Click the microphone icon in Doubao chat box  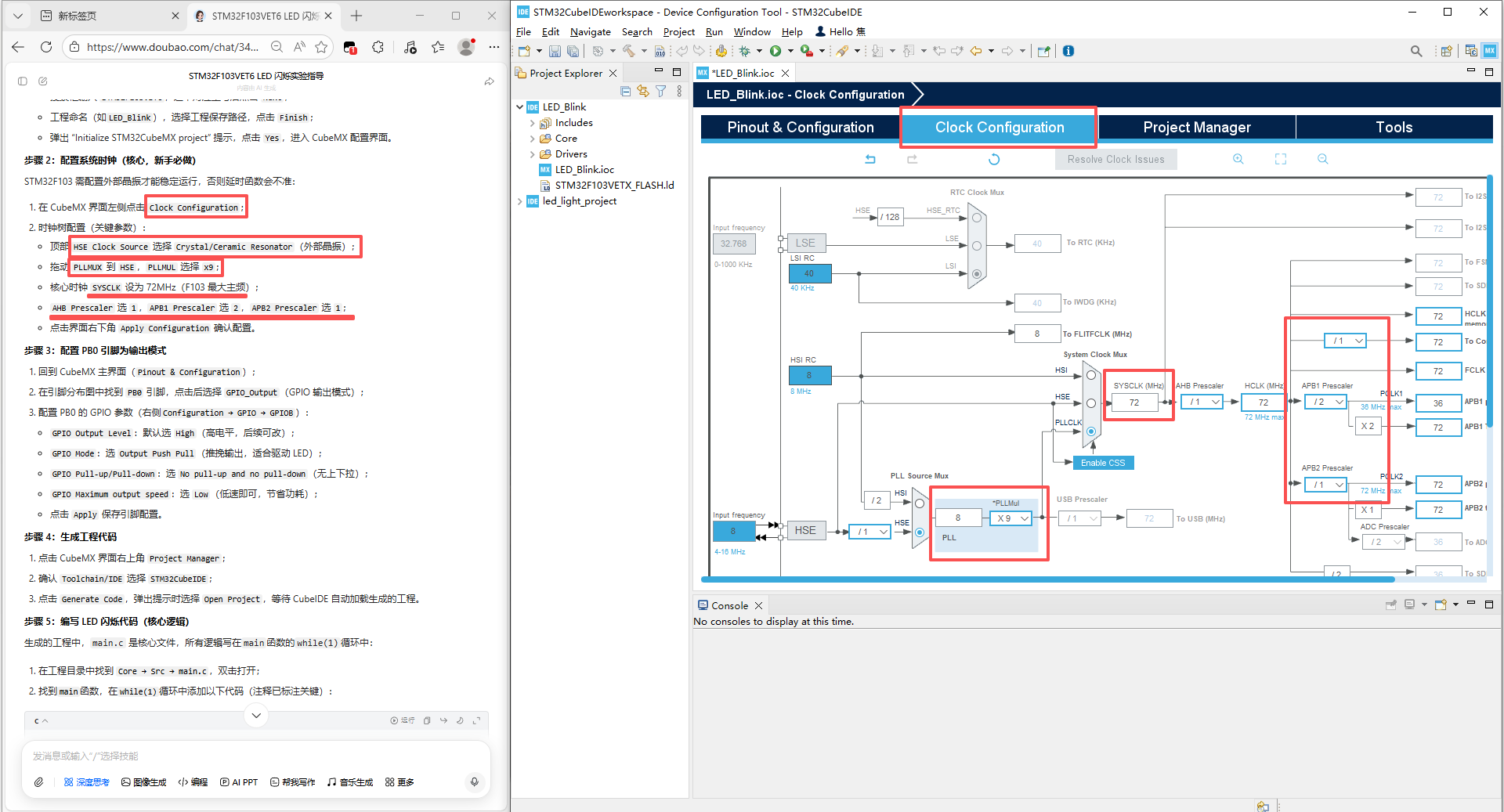[474, 781]
